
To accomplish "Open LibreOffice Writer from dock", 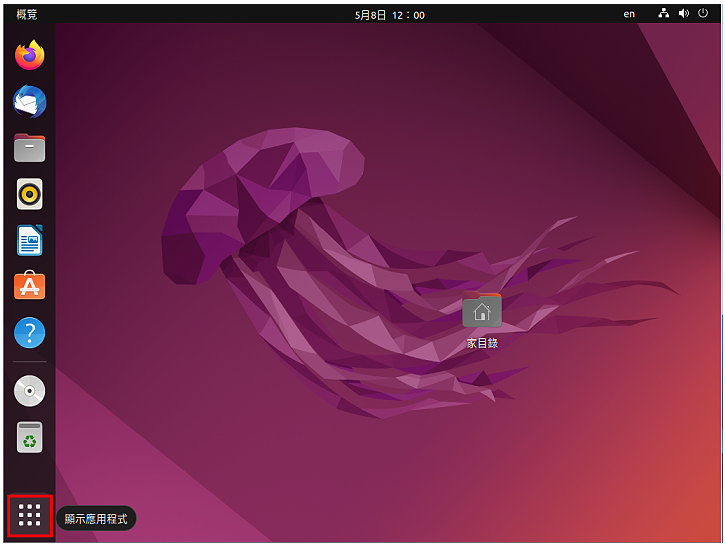I will point(30,240).
